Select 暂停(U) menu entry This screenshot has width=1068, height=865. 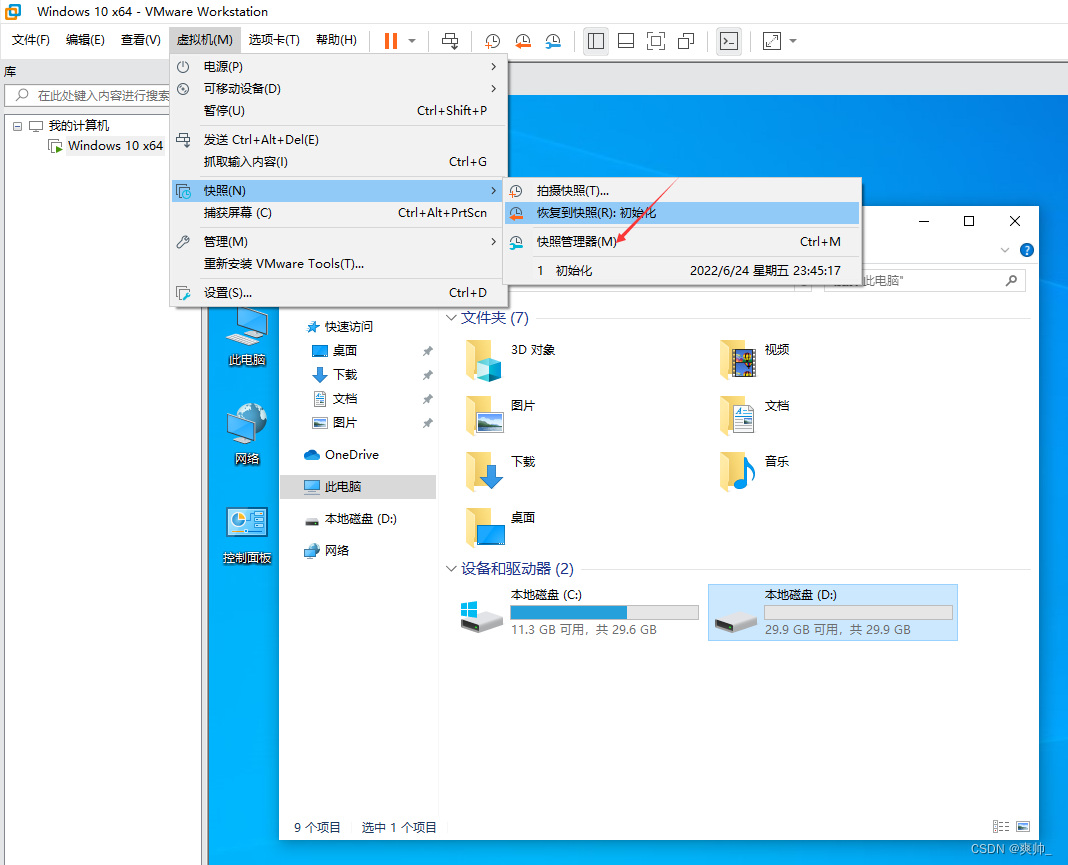(x=339, y=110)
